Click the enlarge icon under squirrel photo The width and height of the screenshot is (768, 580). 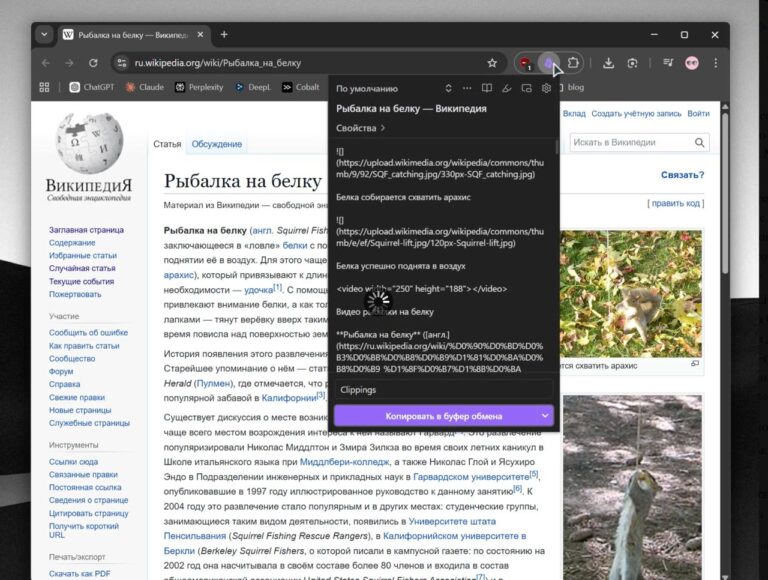coord(695,364)
